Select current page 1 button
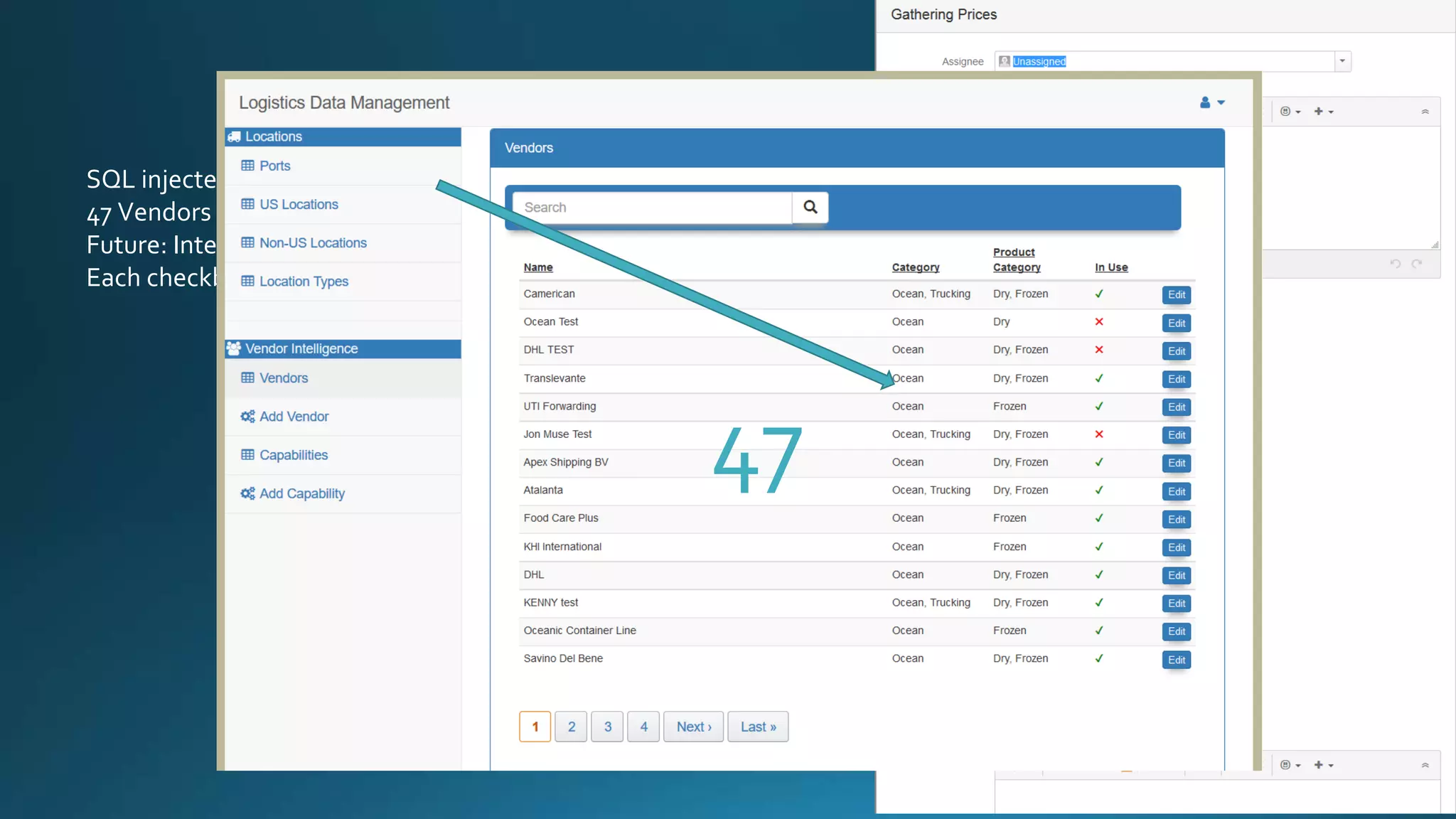 coord(535,727)
